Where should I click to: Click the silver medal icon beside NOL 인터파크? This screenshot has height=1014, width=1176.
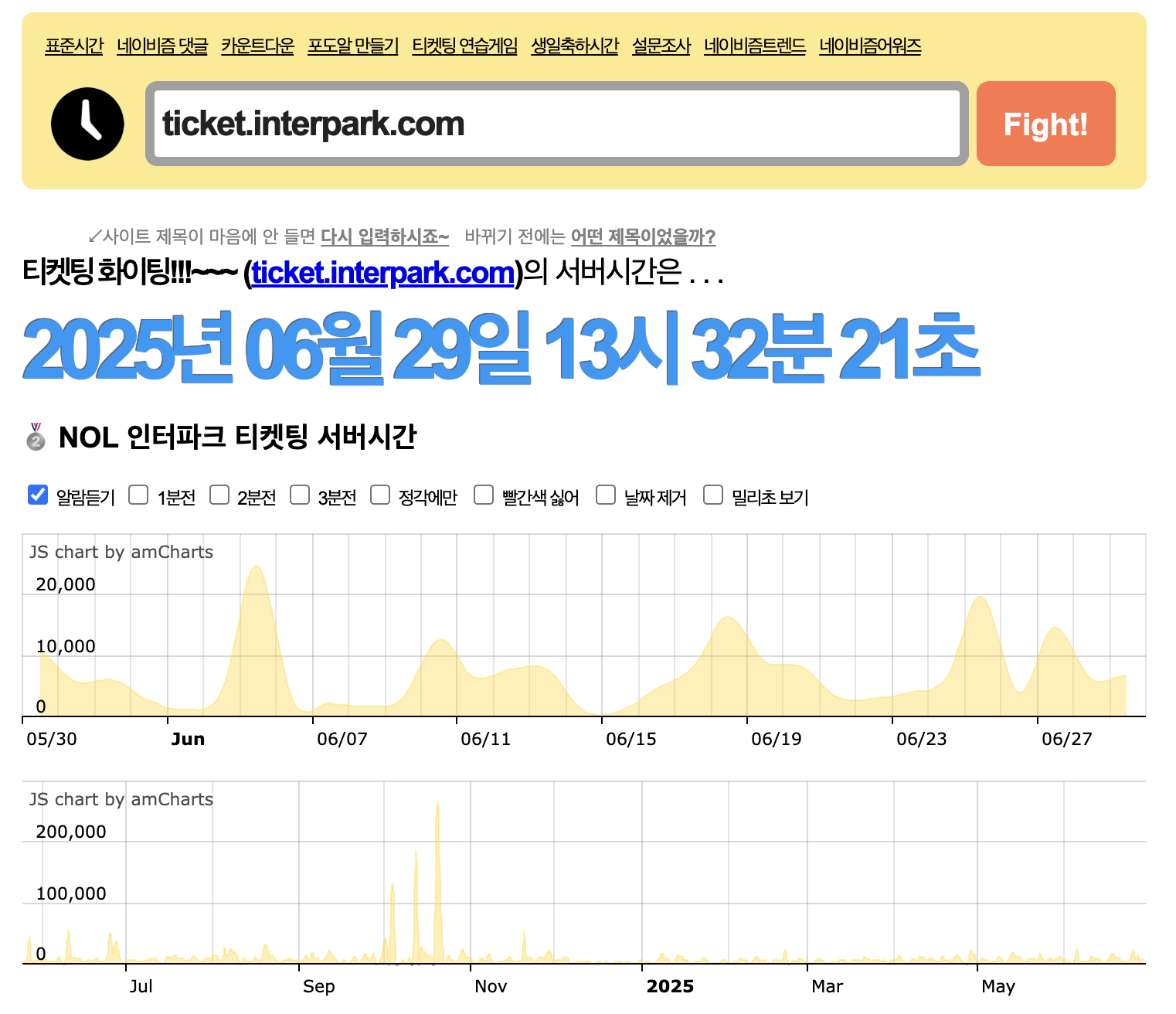36,437
